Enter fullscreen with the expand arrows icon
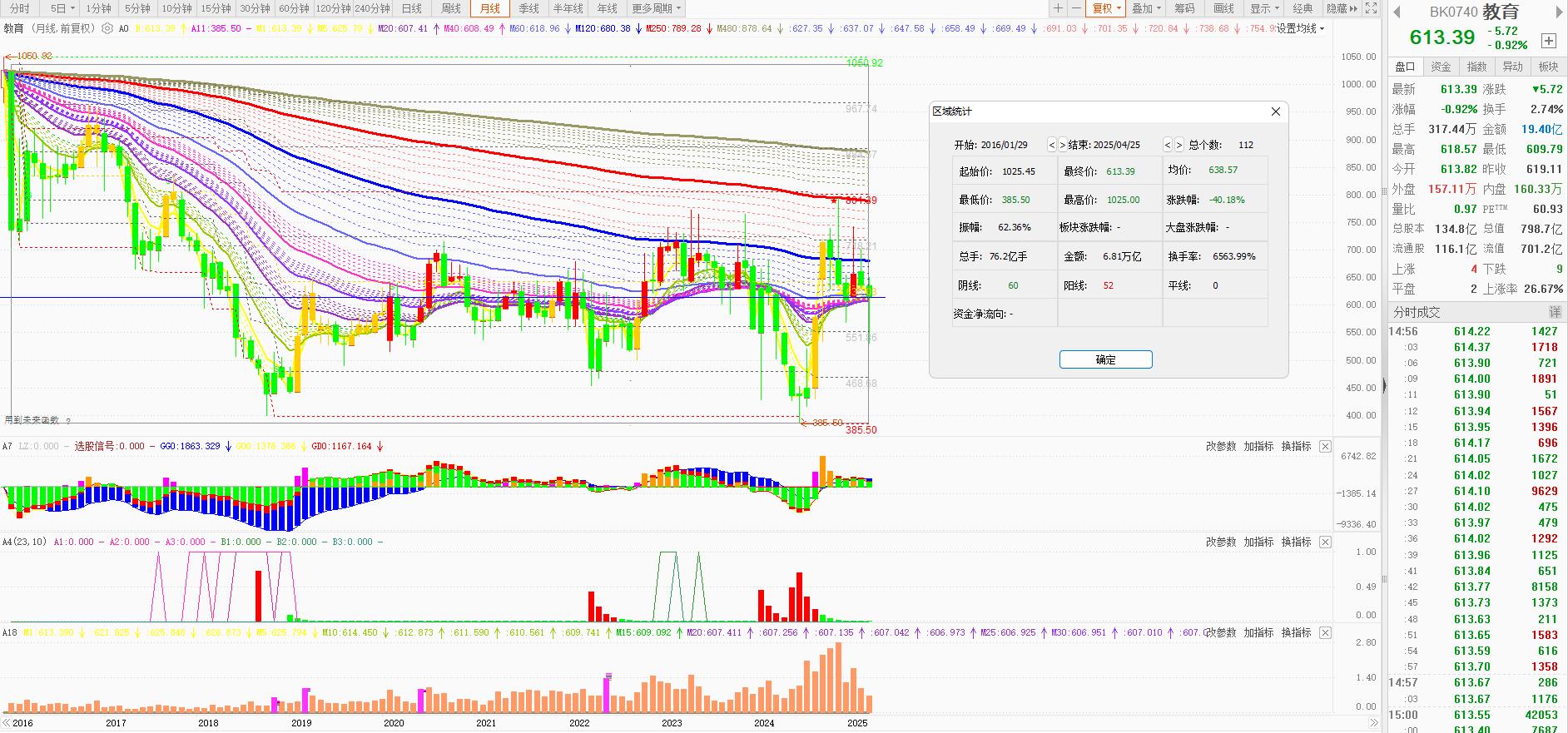Screen dimensions: 1568x733 (x=1372, y=8)
